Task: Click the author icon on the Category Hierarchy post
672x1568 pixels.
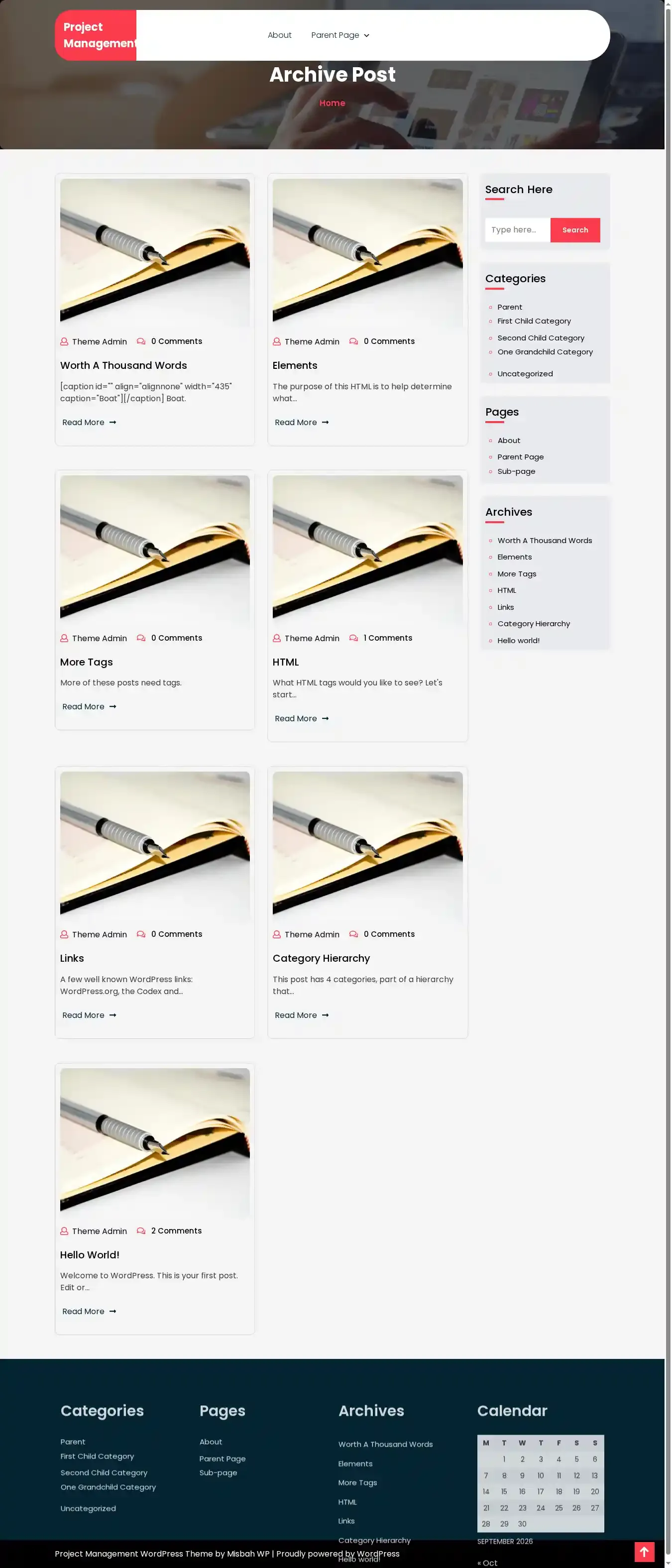Action: click(276, 934)
